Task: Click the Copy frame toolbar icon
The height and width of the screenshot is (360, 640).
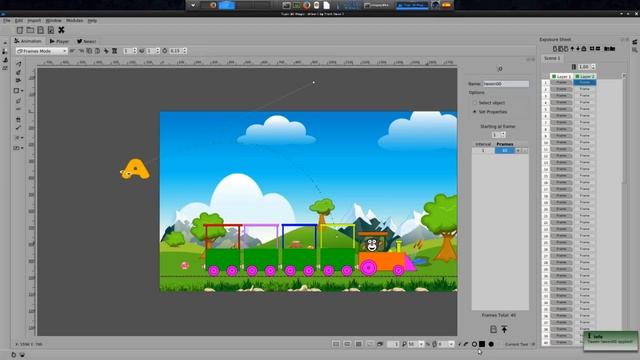Action: click(x=89, y=51)
